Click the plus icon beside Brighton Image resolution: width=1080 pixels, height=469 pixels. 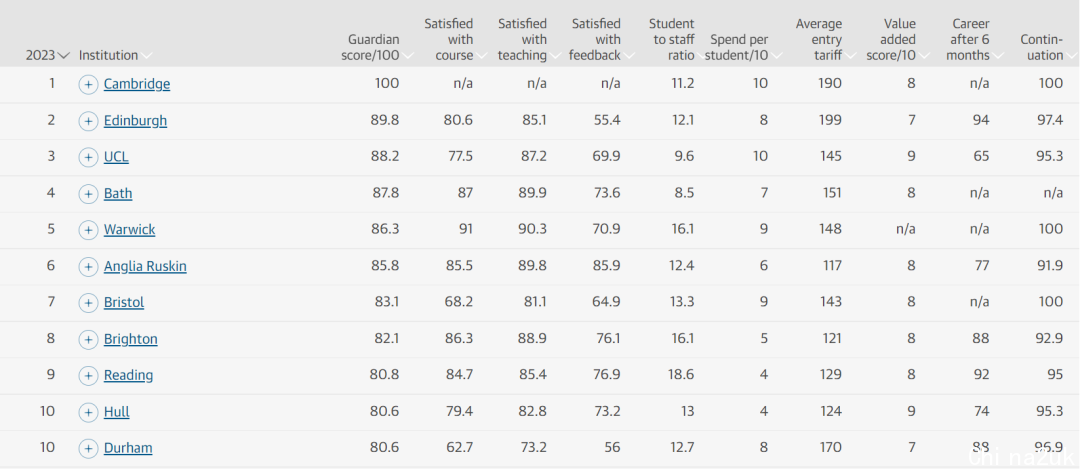tap(88, 340)
